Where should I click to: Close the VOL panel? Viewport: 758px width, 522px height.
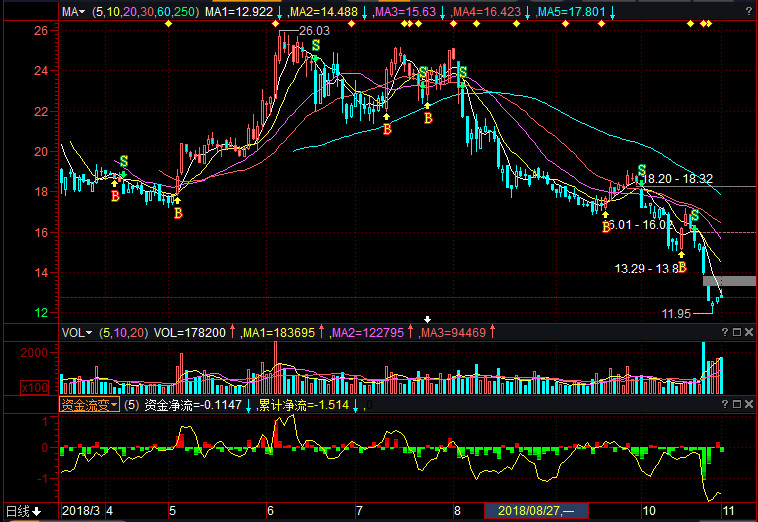tap(748, 332)
